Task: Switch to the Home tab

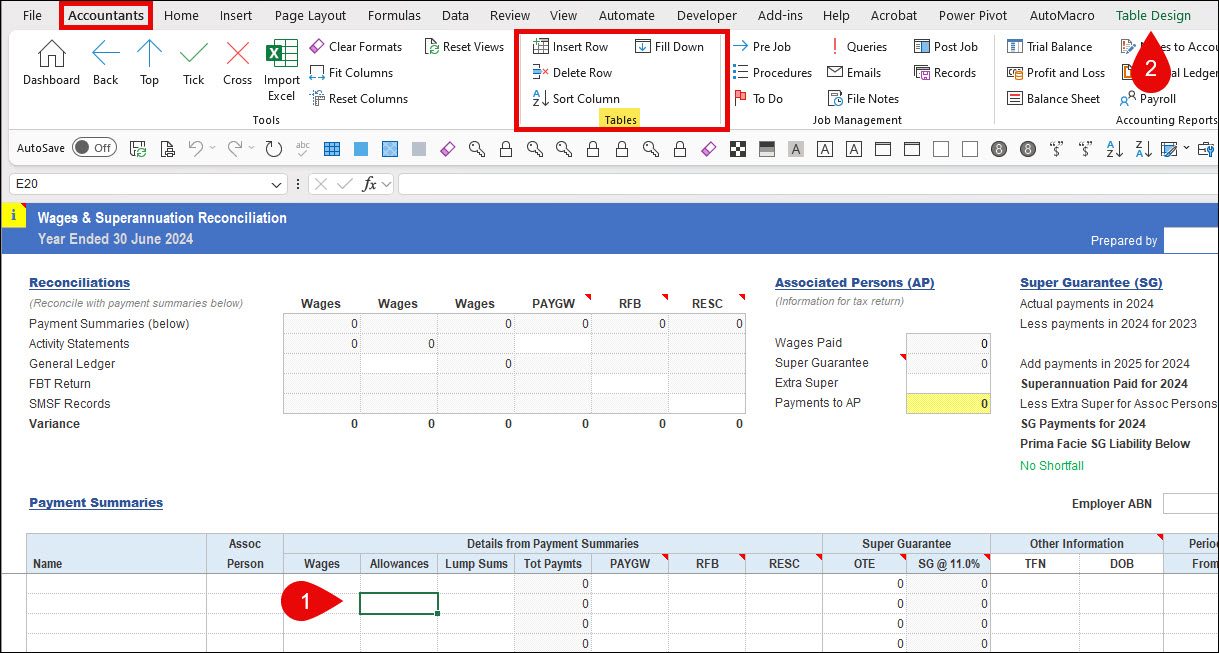Action: 181,15
